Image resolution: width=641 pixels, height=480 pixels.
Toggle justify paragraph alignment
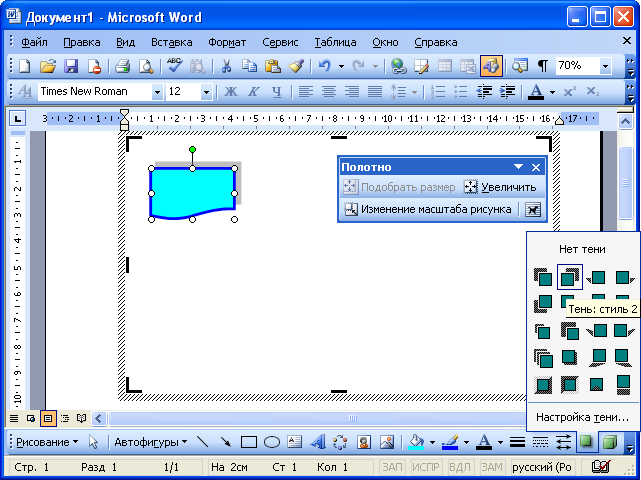coord(375,92)
